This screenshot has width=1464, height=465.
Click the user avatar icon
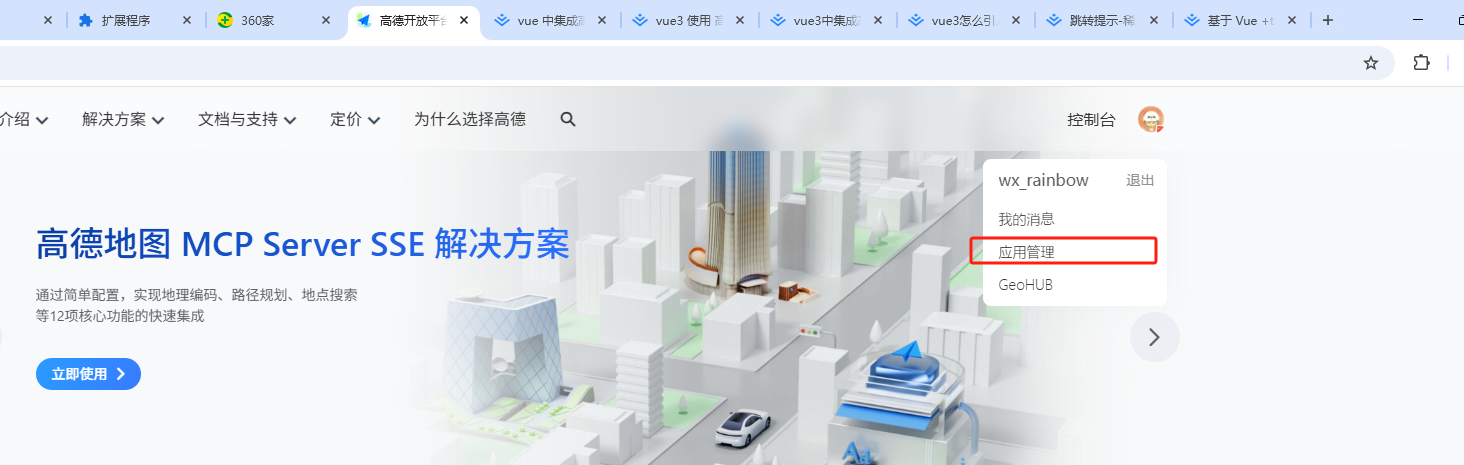pyautogui.click(x=1151, y=120)
